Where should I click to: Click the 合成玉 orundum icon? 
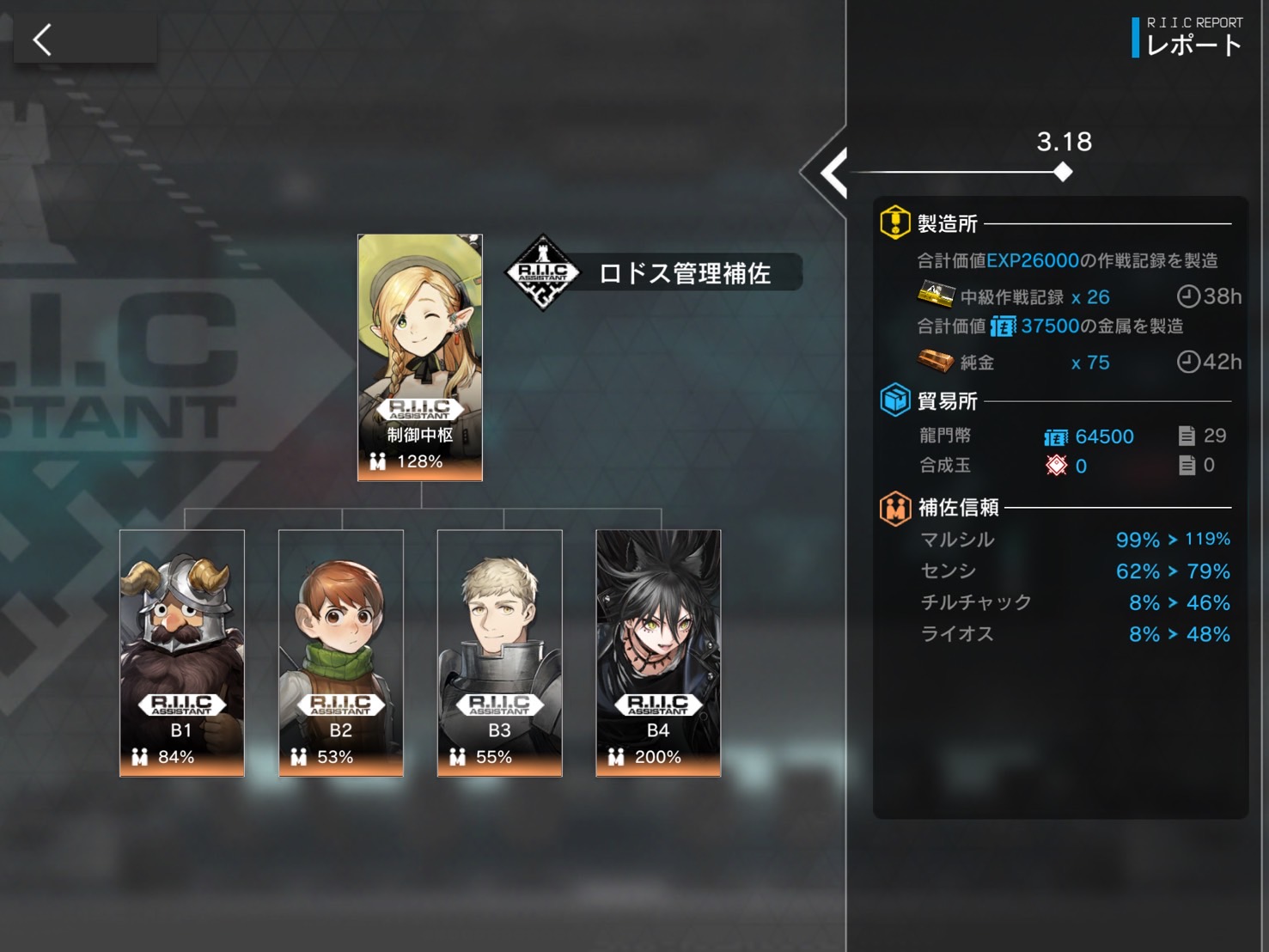[1057, 465]
